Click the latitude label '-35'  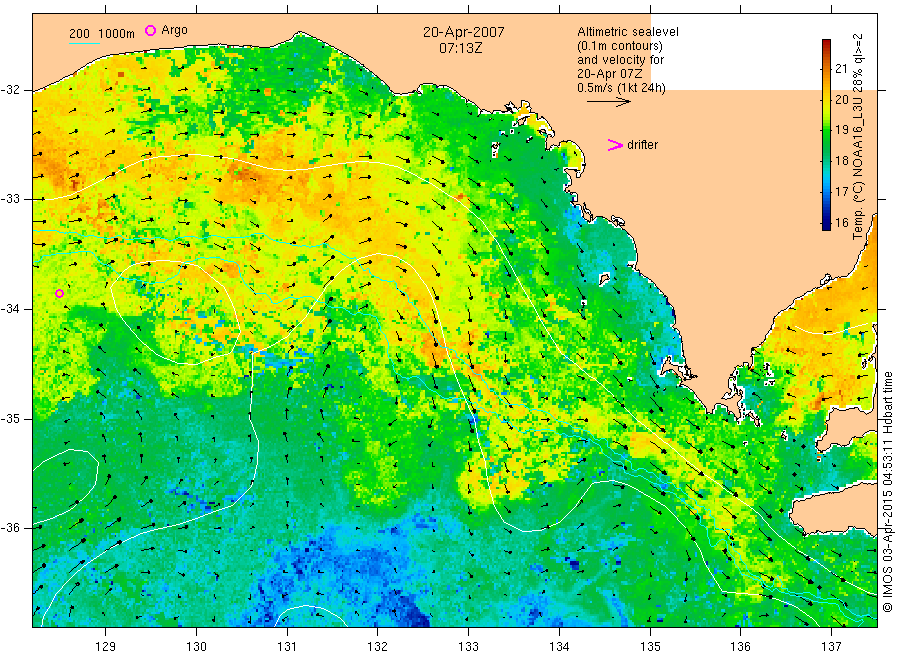pos(10,418)
